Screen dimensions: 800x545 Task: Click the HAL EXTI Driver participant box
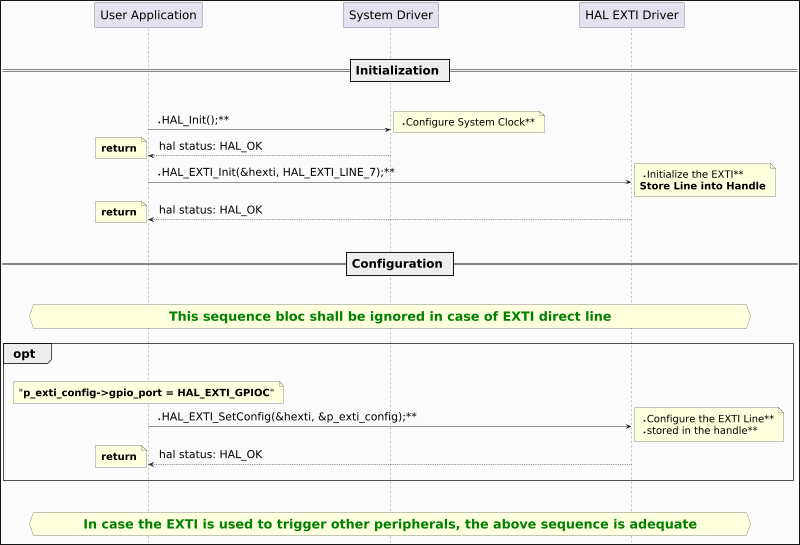click(631, 15)
